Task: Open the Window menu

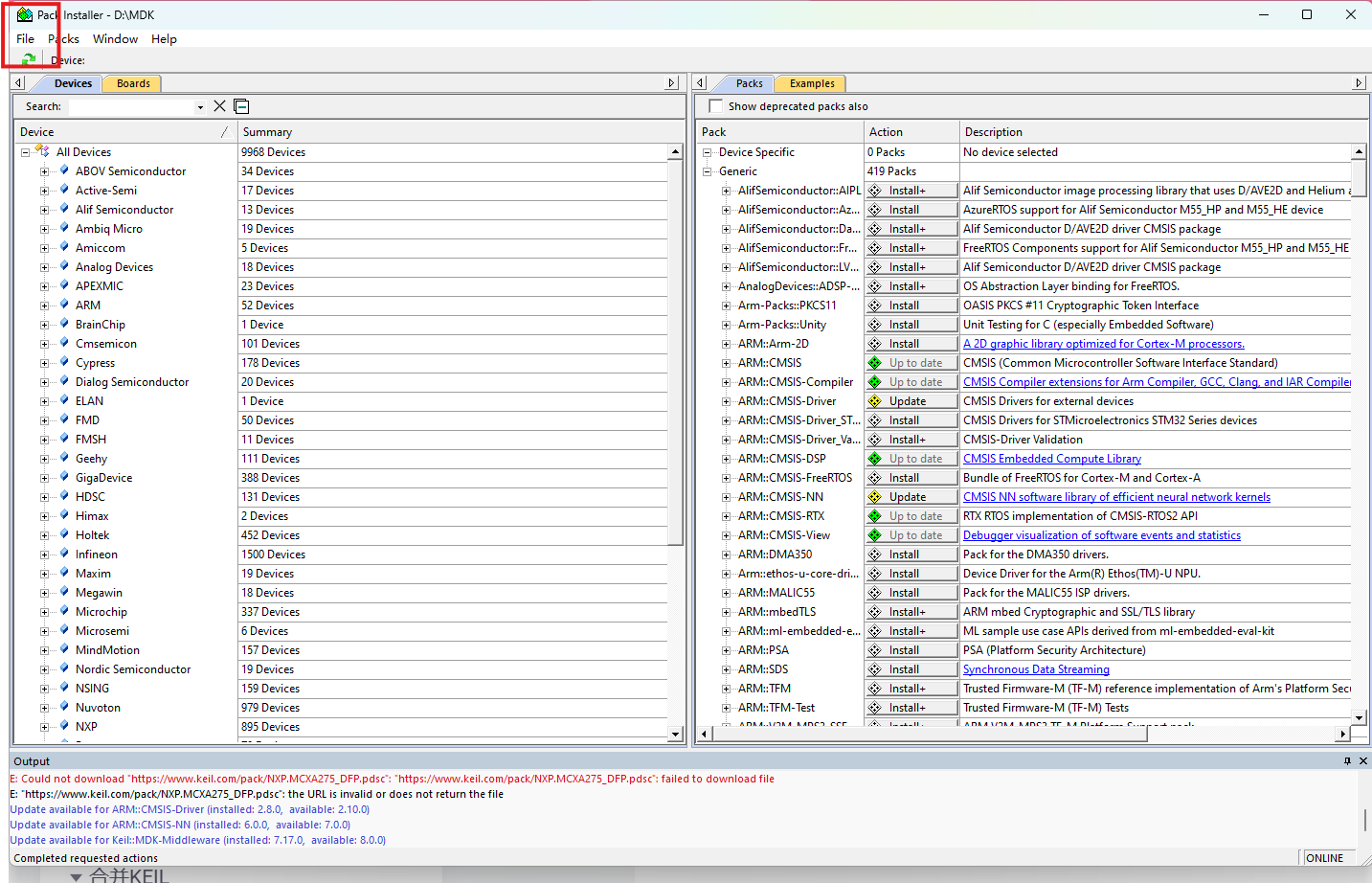Action: [x=115, y=39]
